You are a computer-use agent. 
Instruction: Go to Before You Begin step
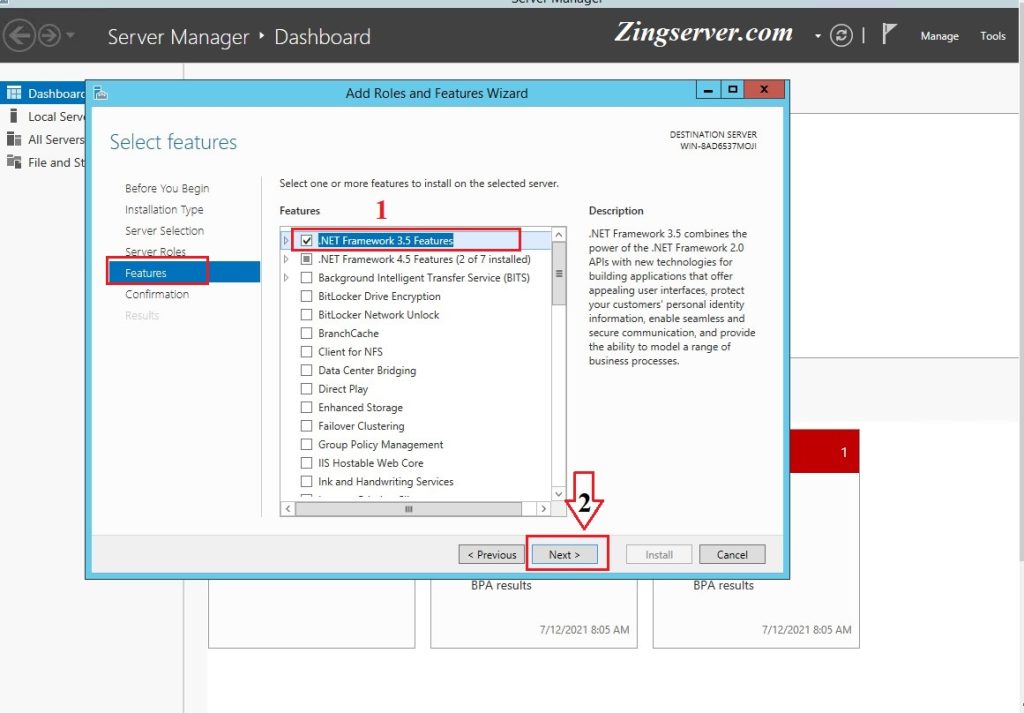point(167,188)
